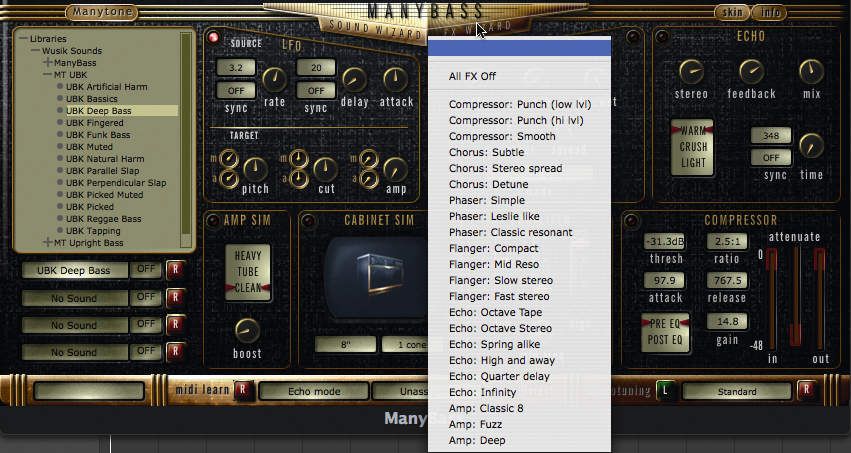This screenshot has width=851, height=453.
Task: Click the small m knob beside pitch
Action: point(229,158)
